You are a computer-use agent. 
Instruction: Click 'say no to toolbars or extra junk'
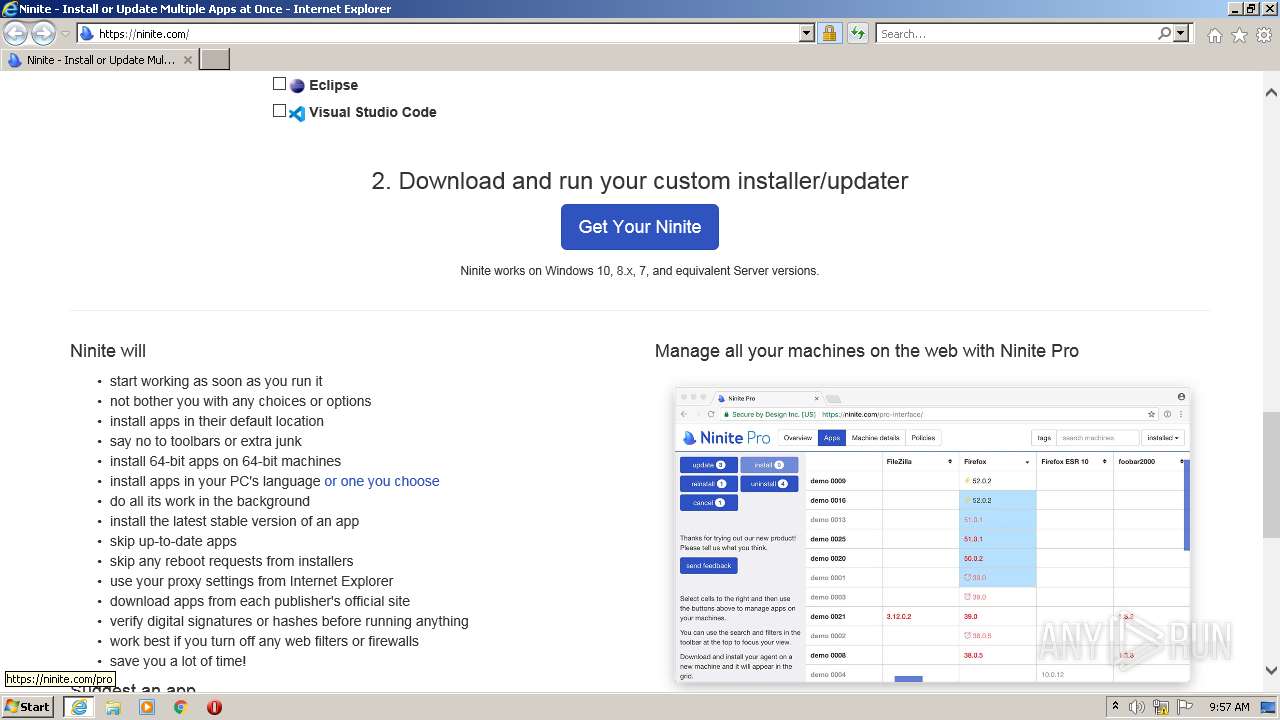tap(206, 441)
